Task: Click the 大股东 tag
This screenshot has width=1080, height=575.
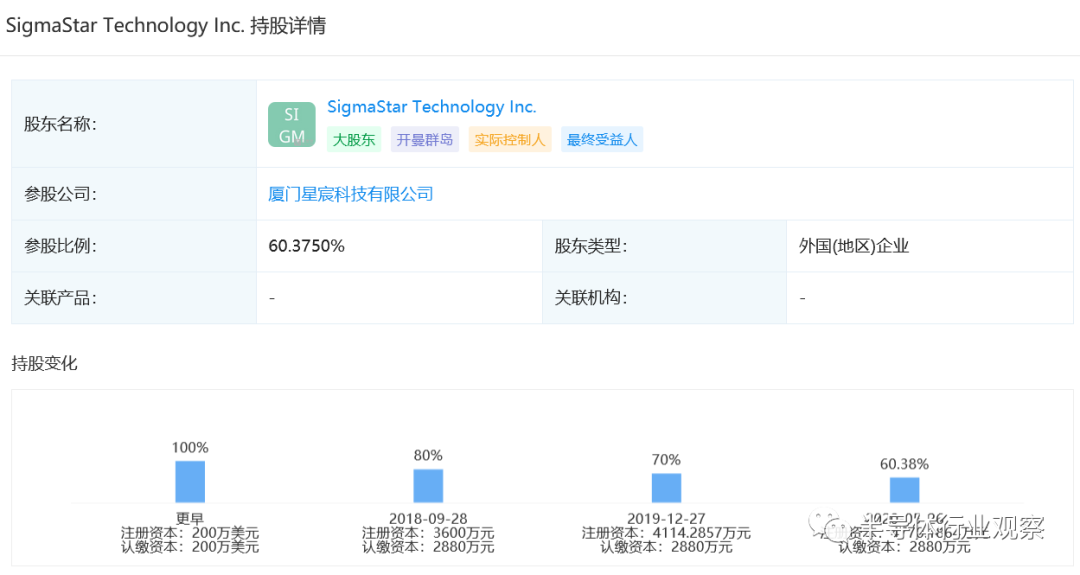Action: (x=354, y=139)
